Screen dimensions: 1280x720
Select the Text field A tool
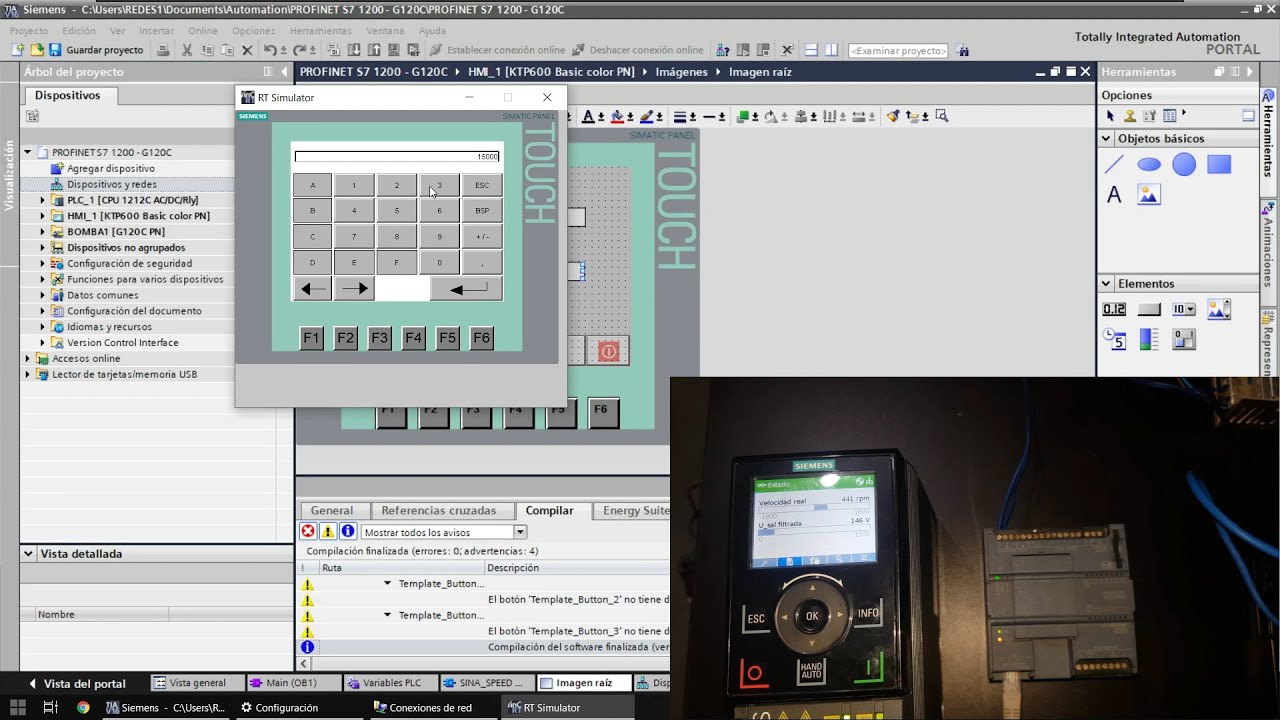tap(1114, 195)
